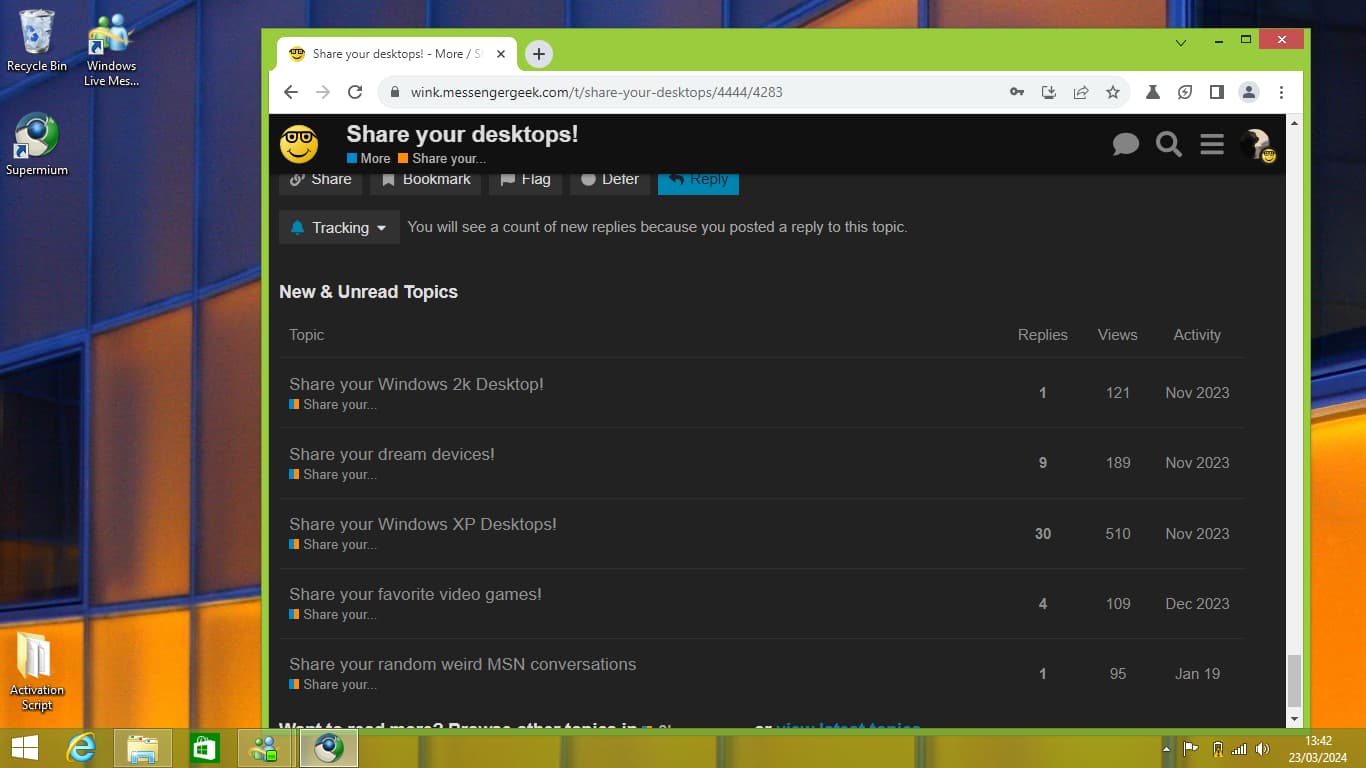Click the page vertical scrollbar thumb
This screenshot has width=1366, height=768.
point(1294,680)
